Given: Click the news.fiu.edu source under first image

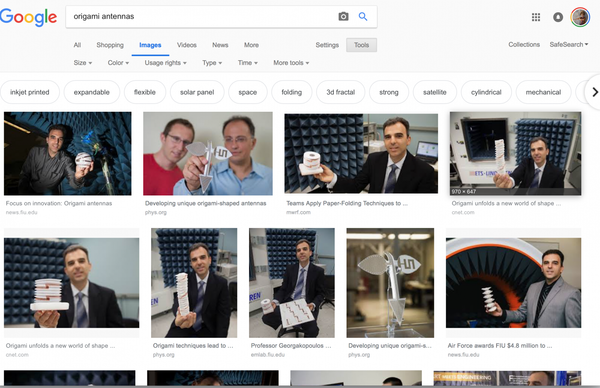Looking at the screenshot, I should tap(21, 212).
